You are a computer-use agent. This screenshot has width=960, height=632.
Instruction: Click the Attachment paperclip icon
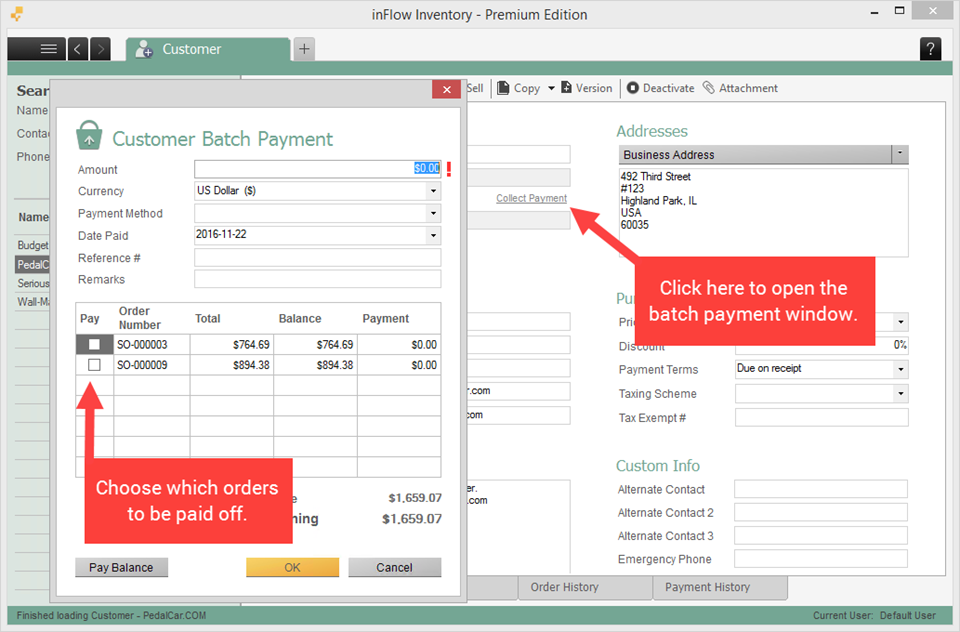(708, 88)
